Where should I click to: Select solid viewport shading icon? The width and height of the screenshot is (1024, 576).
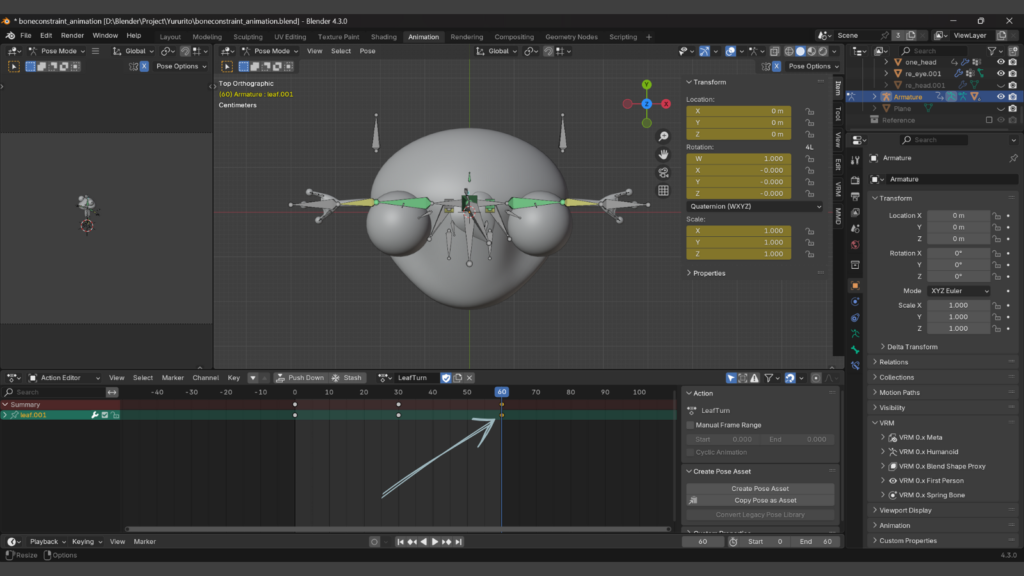pyautogui.click(x=800, y=51)
